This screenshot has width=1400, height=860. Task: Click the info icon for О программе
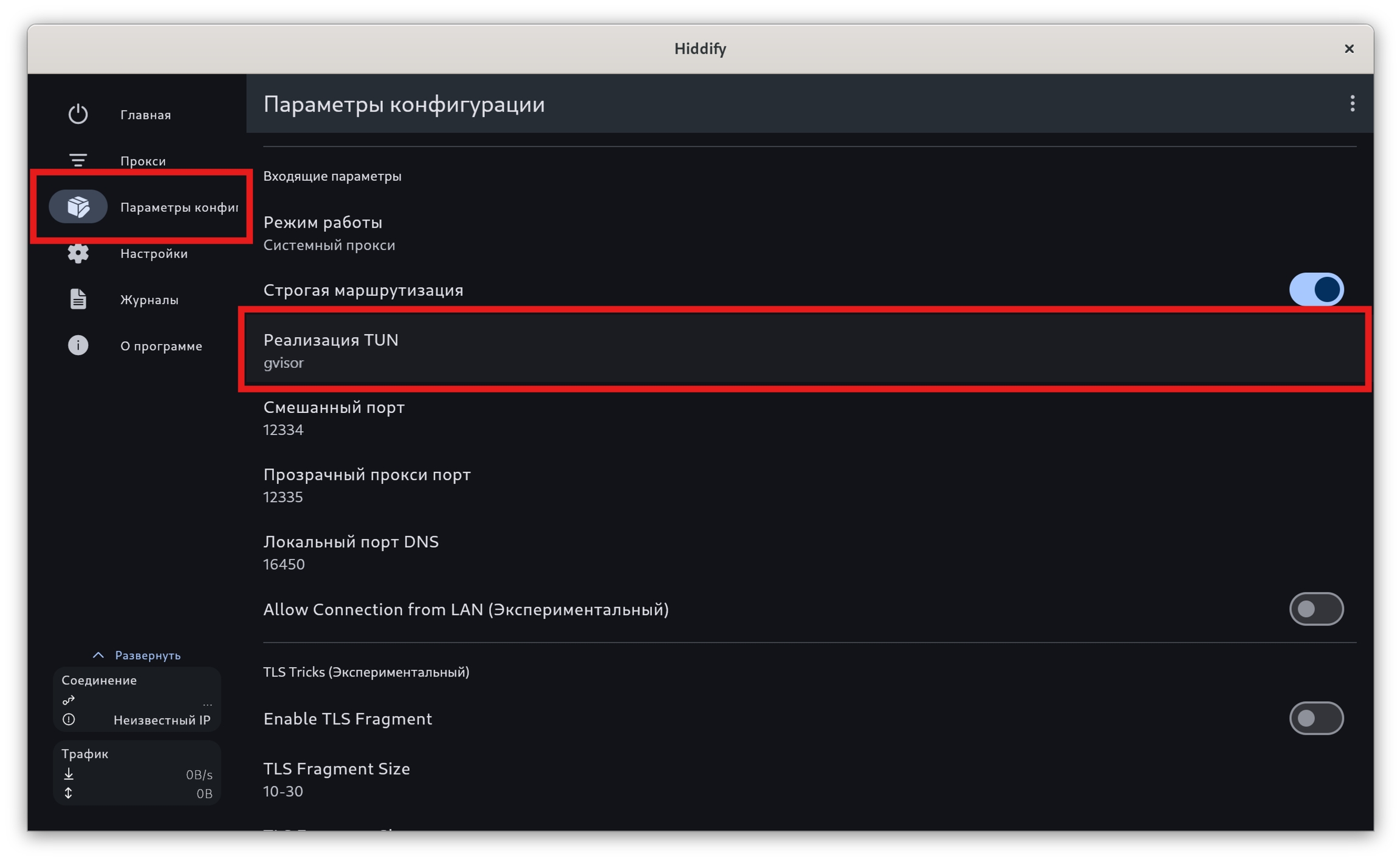[x=78, y=346]
